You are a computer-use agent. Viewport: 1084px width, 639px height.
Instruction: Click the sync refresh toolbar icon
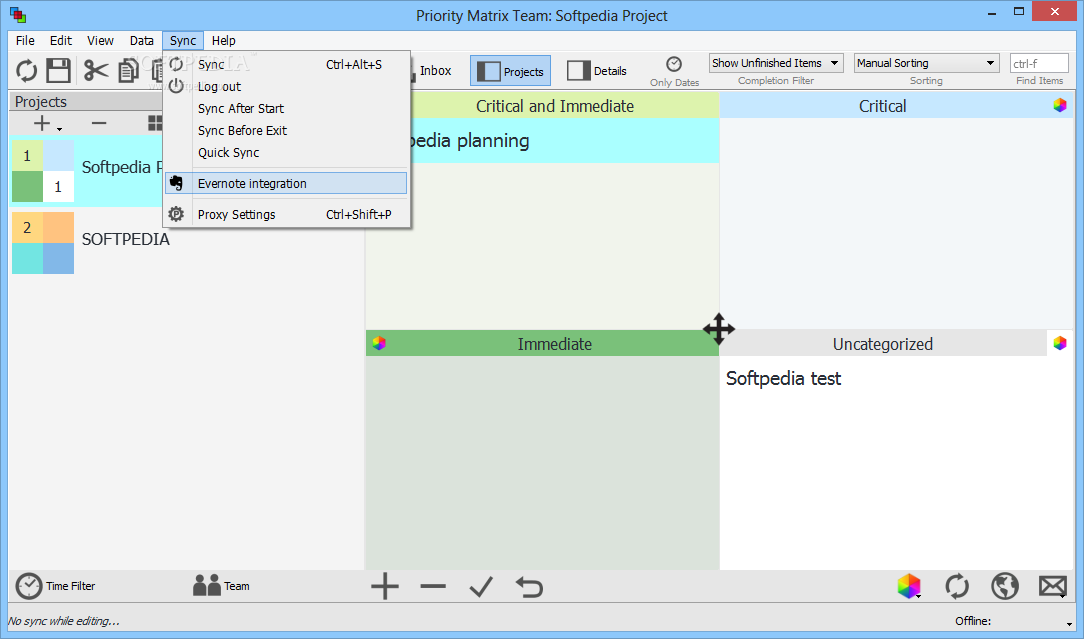pyautogui.click(x=26, y=71)
